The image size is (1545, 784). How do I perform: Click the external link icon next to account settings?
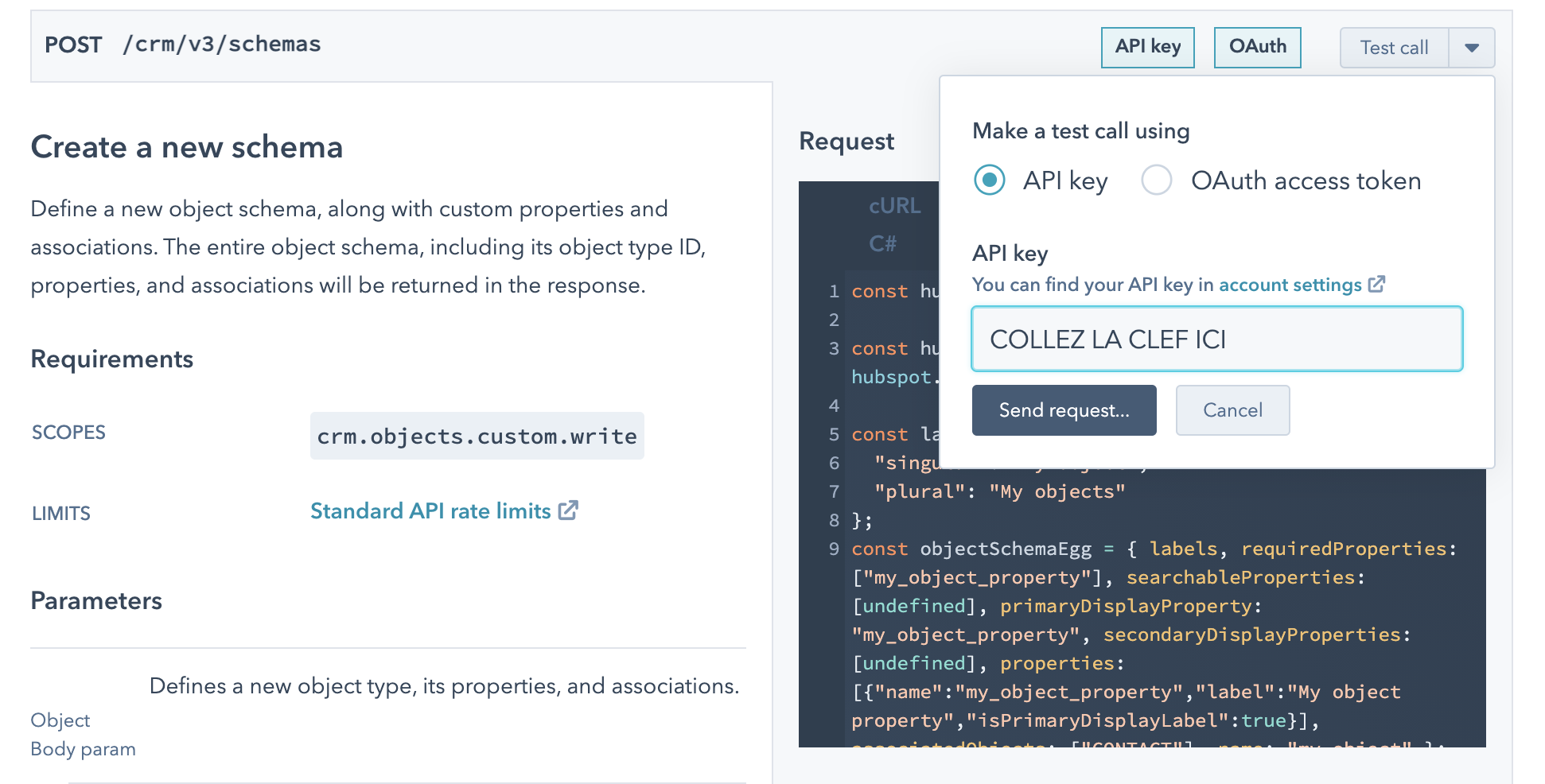click(1377, 283)
